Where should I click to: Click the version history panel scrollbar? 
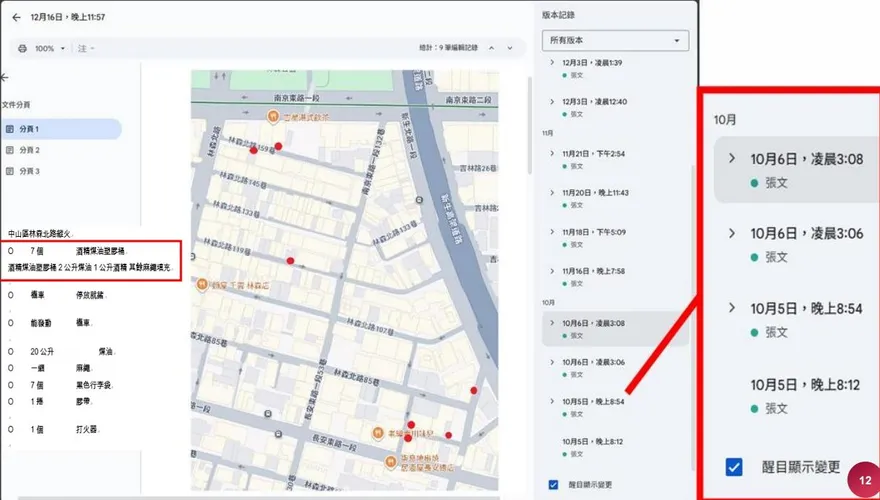(694, 317)
